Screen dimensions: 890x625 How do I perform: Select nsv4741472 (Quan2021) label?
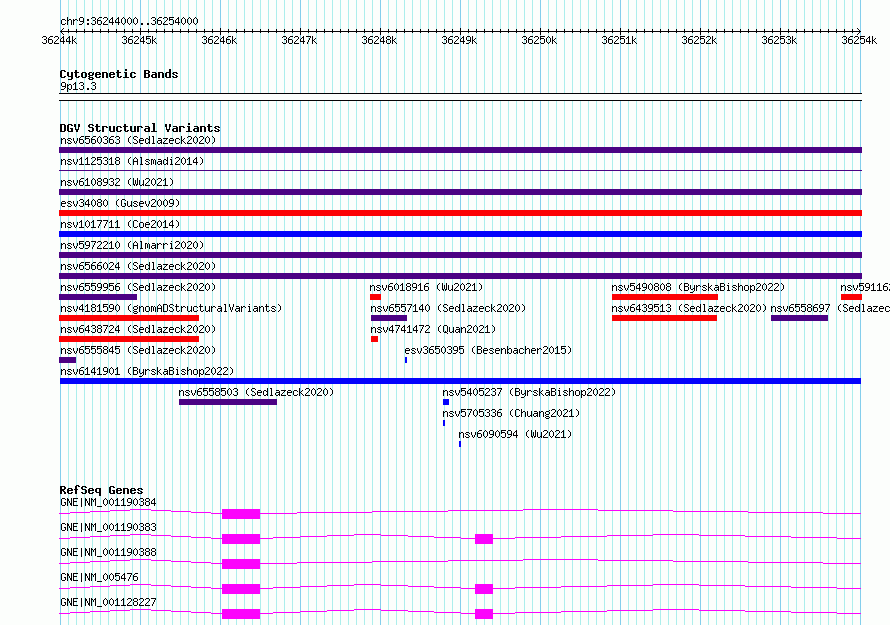pyautogui.click(x=433, y=329)
